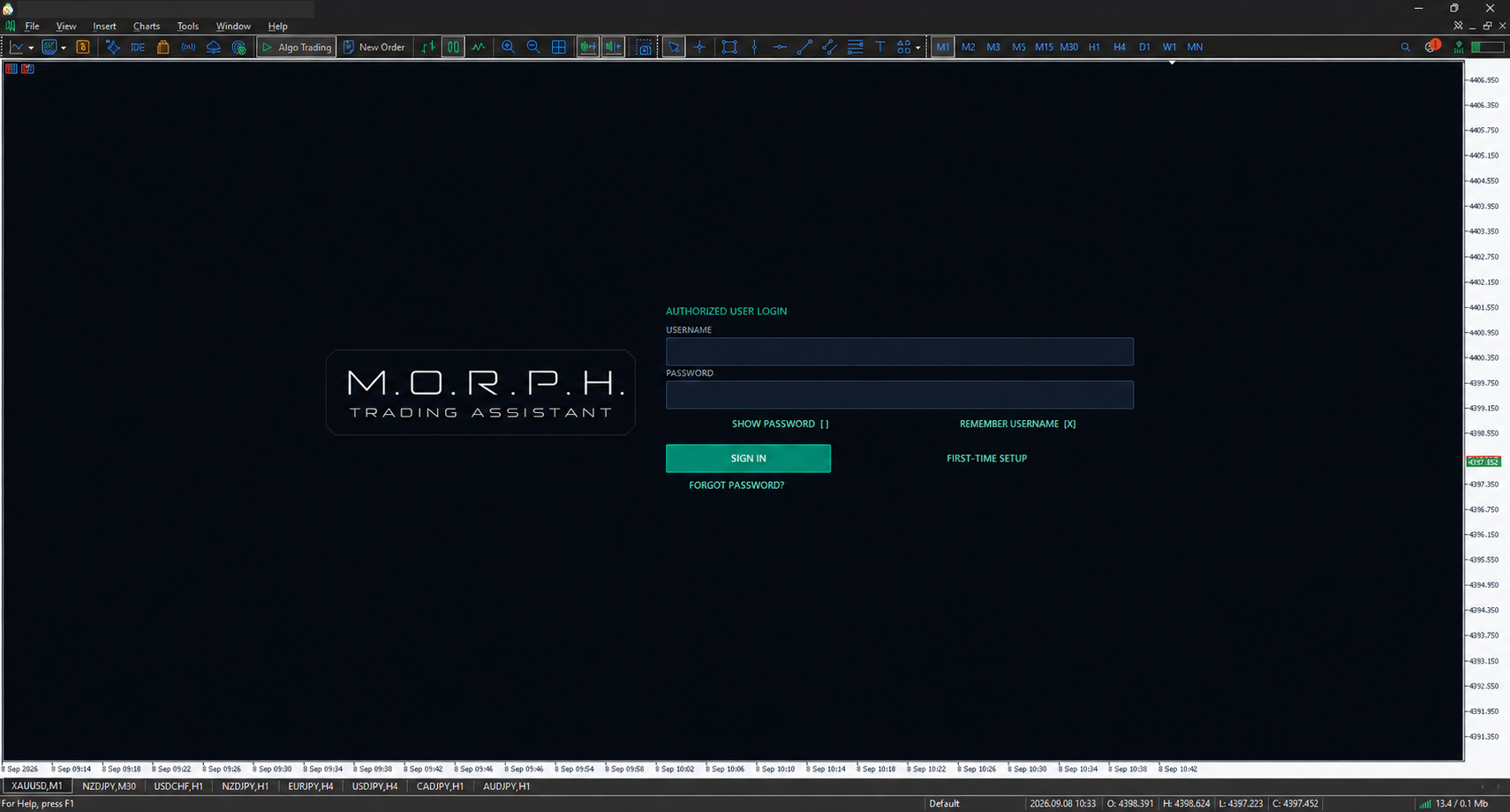
Task: Select the crosshair tool
Action: pyautogui.click(x=699, y=47)
